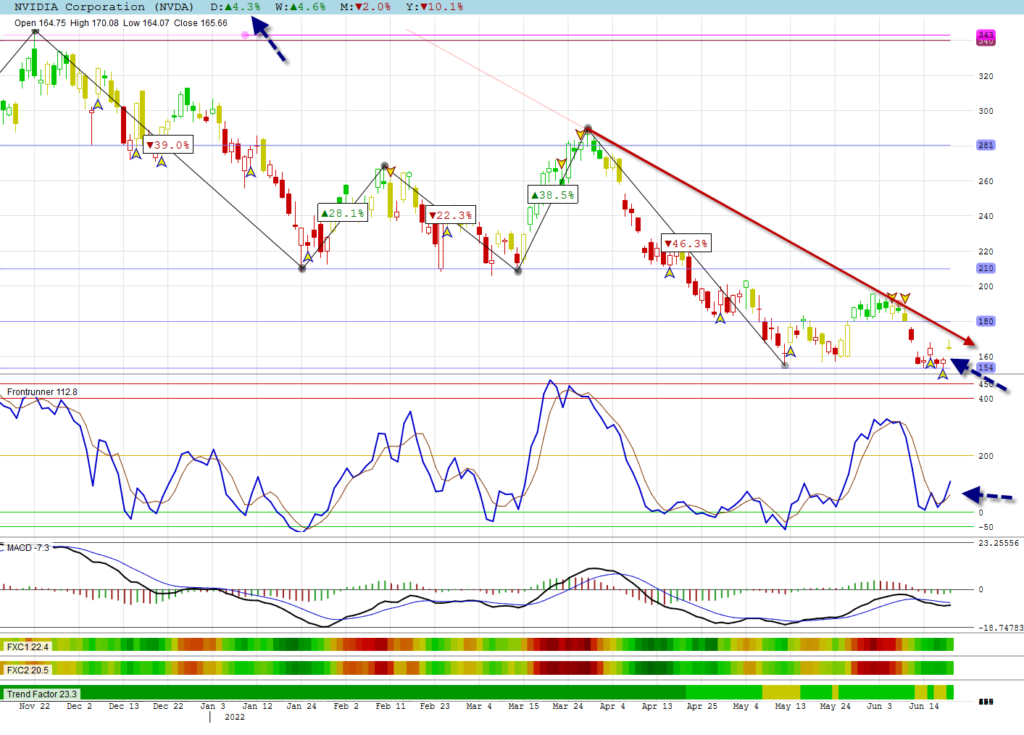
Task: Click the May 4 date label
Action: click(745, 706)
